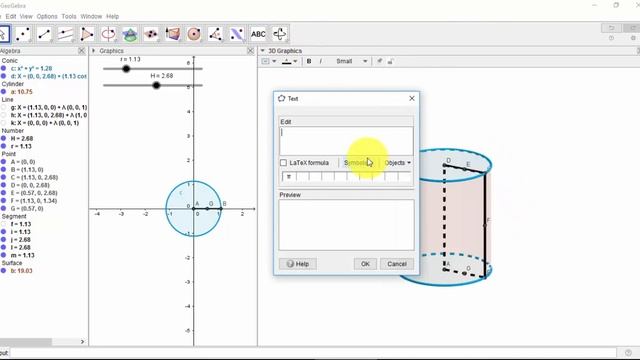Image resolution: width=640 pixels, height=360 pixels.
Task: Open the first style bar dropdown arrow
Action: (274, 61)
